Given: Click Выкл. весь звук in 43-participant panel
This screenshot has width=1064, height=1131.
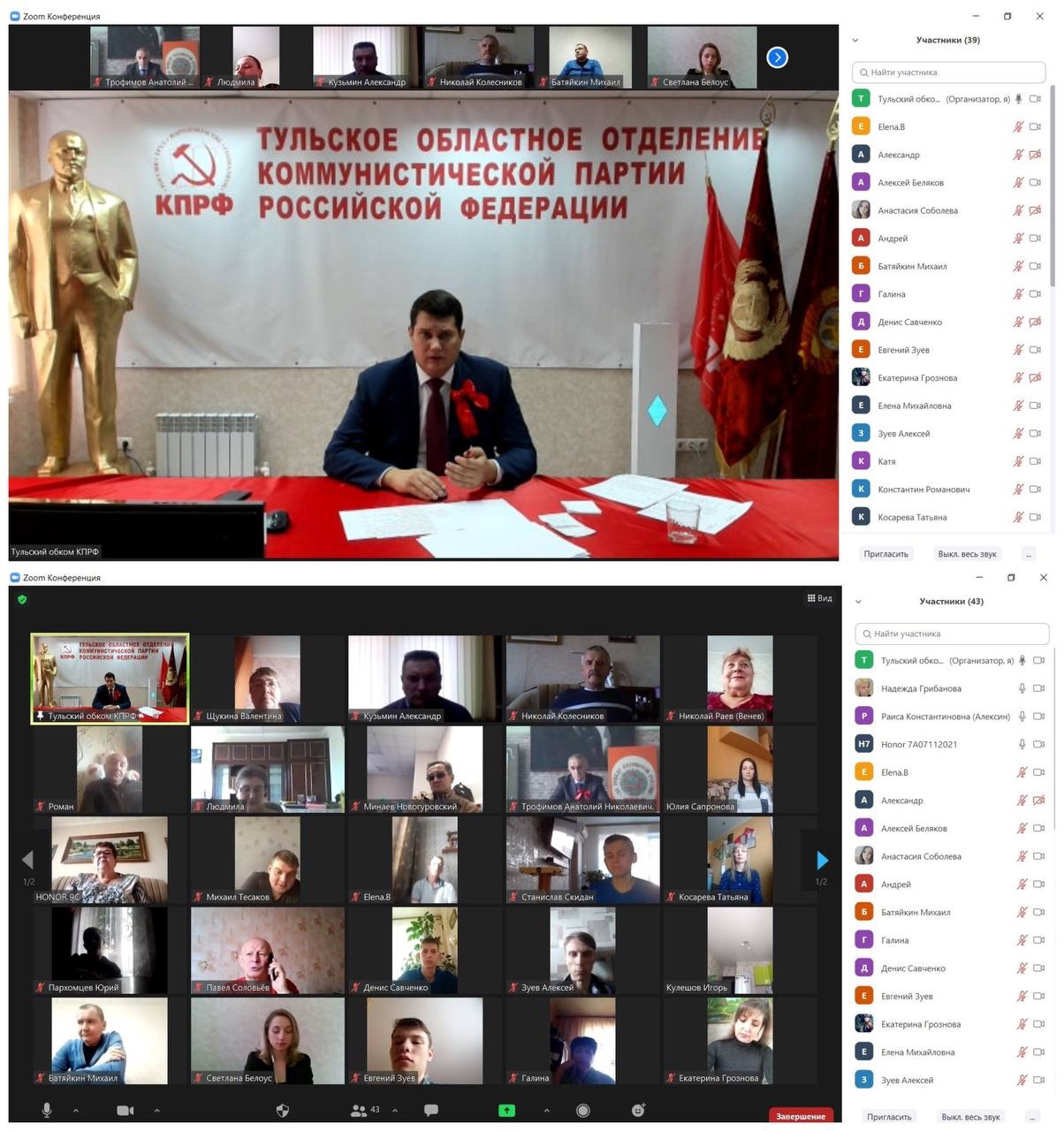Looking at the screenshot, I should pyautogui.click(x=970, y=1116).
